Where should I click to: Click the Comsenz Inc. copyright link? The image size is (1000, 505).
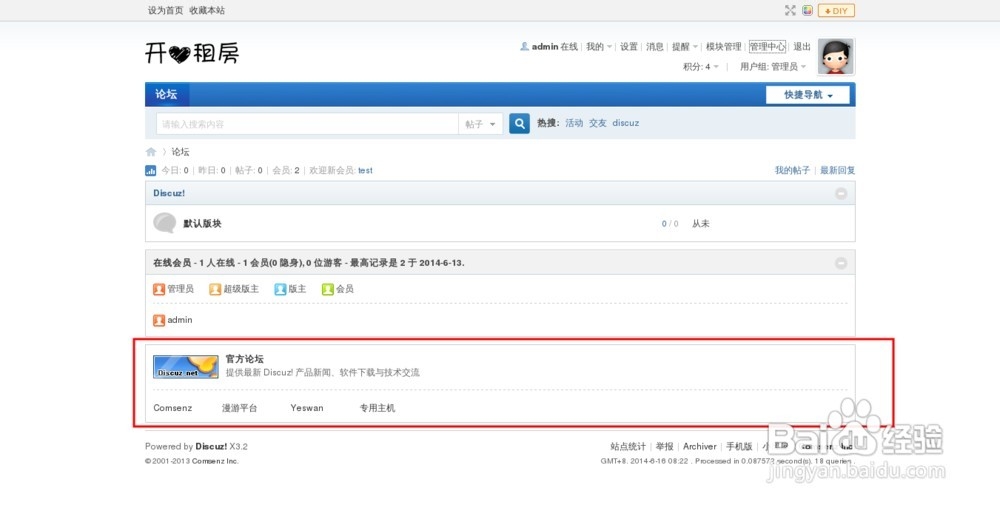click(x=215, y=461)
